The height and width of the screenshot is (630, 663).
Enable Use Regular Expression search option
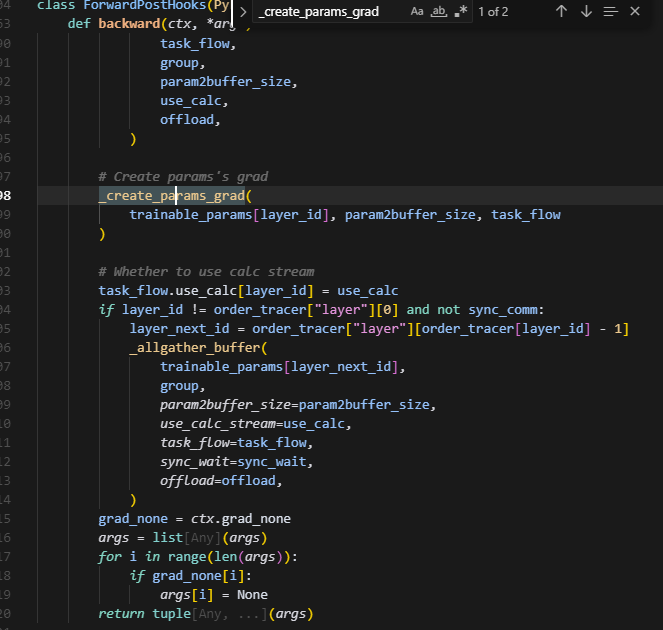[460, 12]
